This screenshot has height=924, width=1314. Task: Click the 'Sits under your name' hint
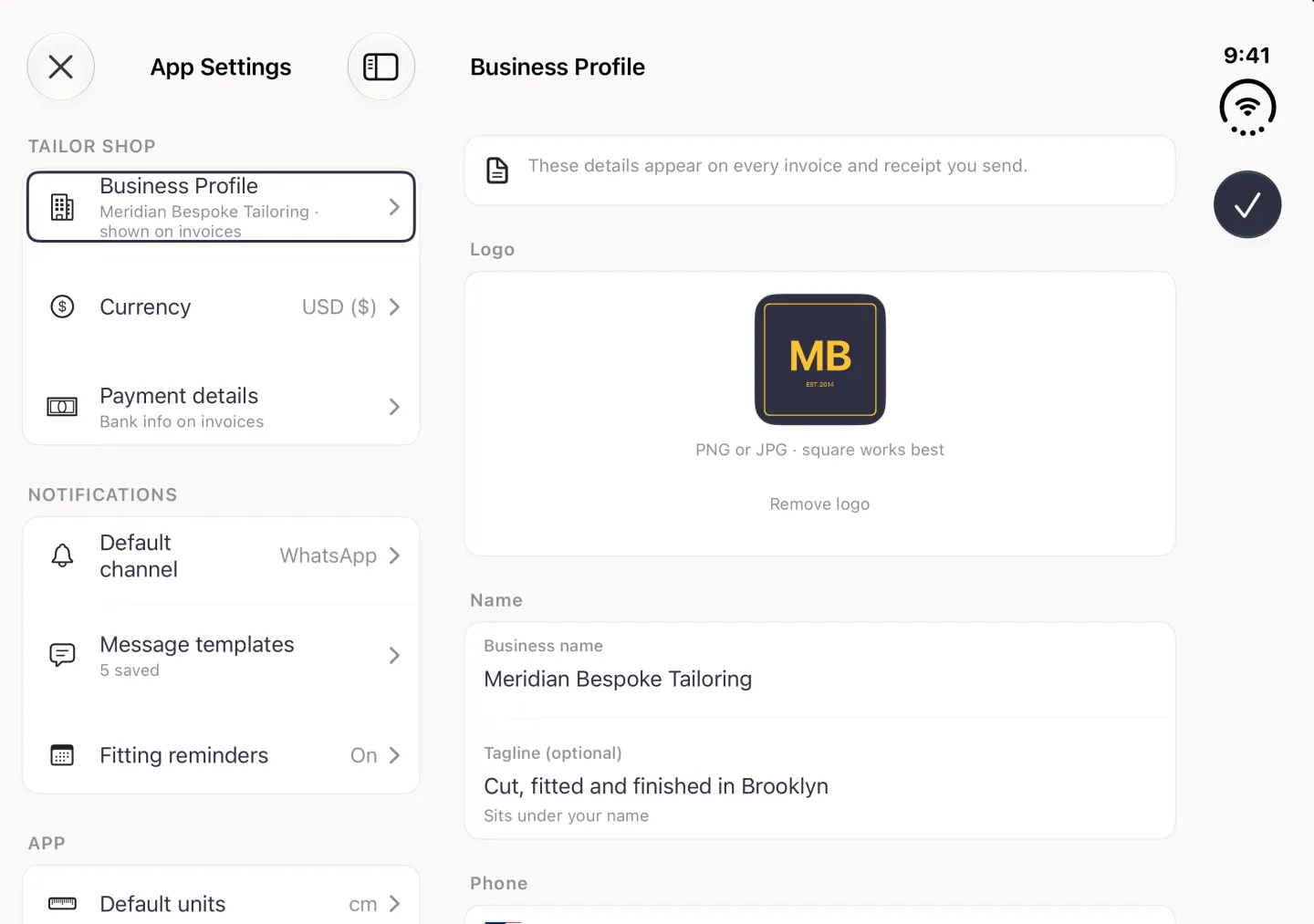[566, 815]
